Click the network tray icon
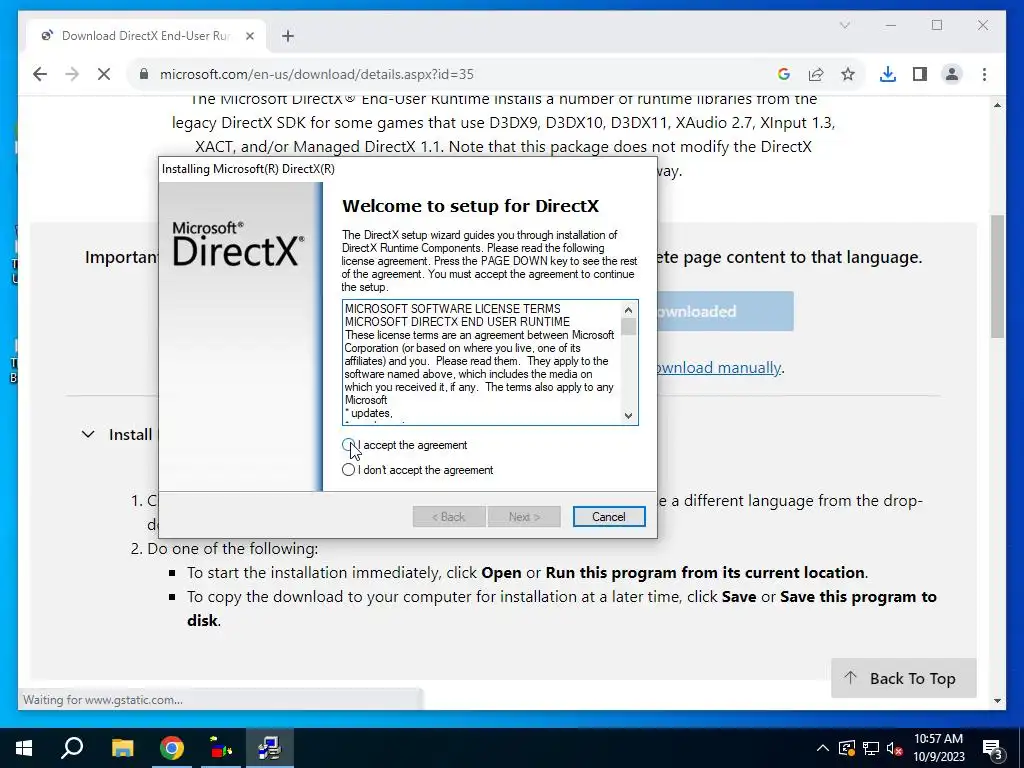Viewport: 1024px width, 768px height. pyautogui.click(x=871, y=748)
